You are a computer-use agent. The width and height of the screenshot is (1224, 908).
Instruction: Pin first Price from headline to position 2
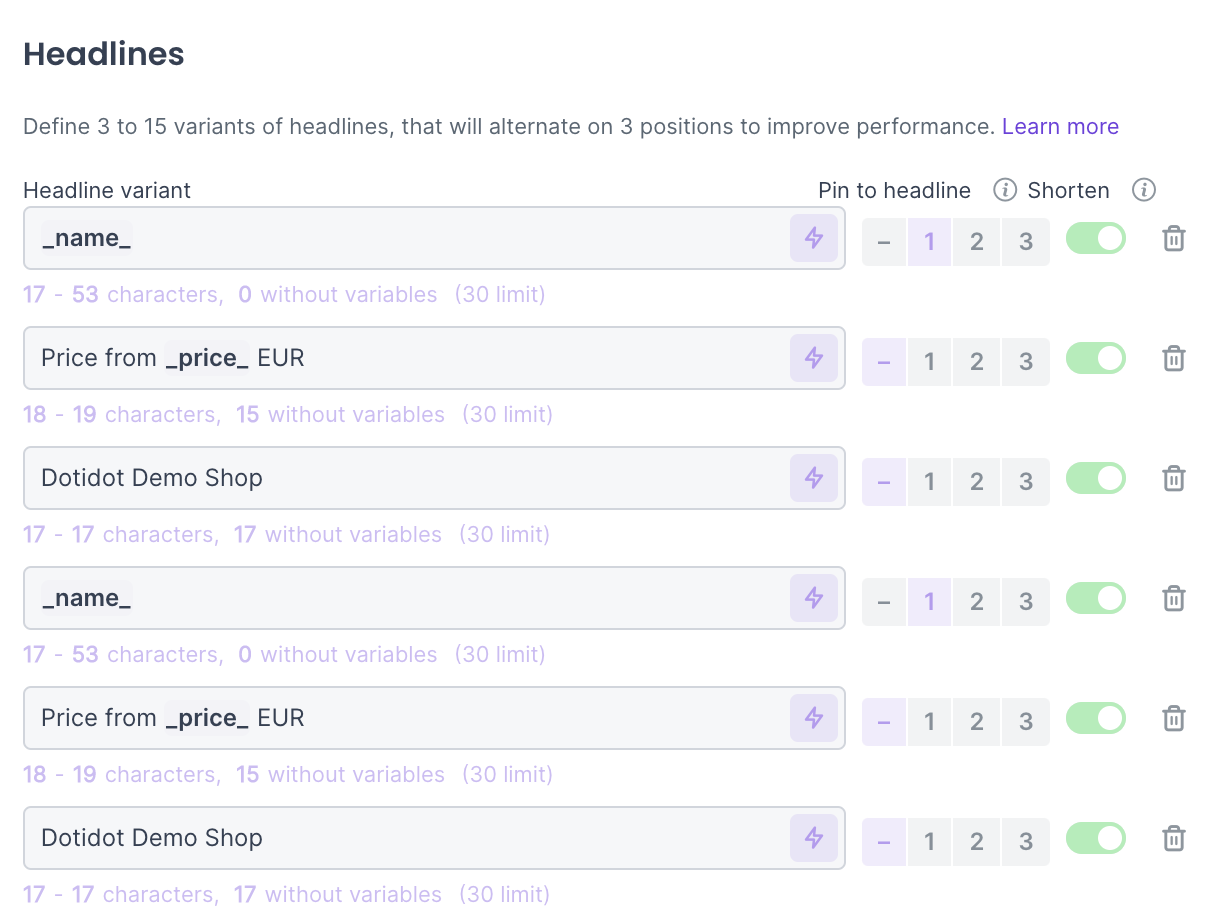pyautogui.click(x=977, y=361)
